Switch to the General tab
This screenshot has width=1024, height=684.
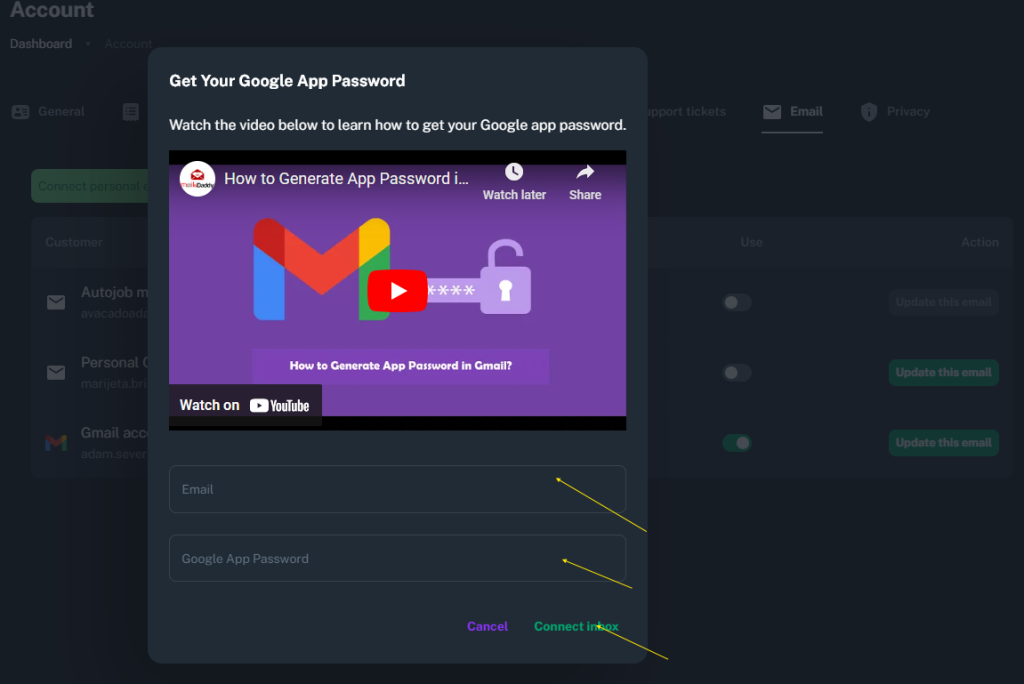[48, 112]
